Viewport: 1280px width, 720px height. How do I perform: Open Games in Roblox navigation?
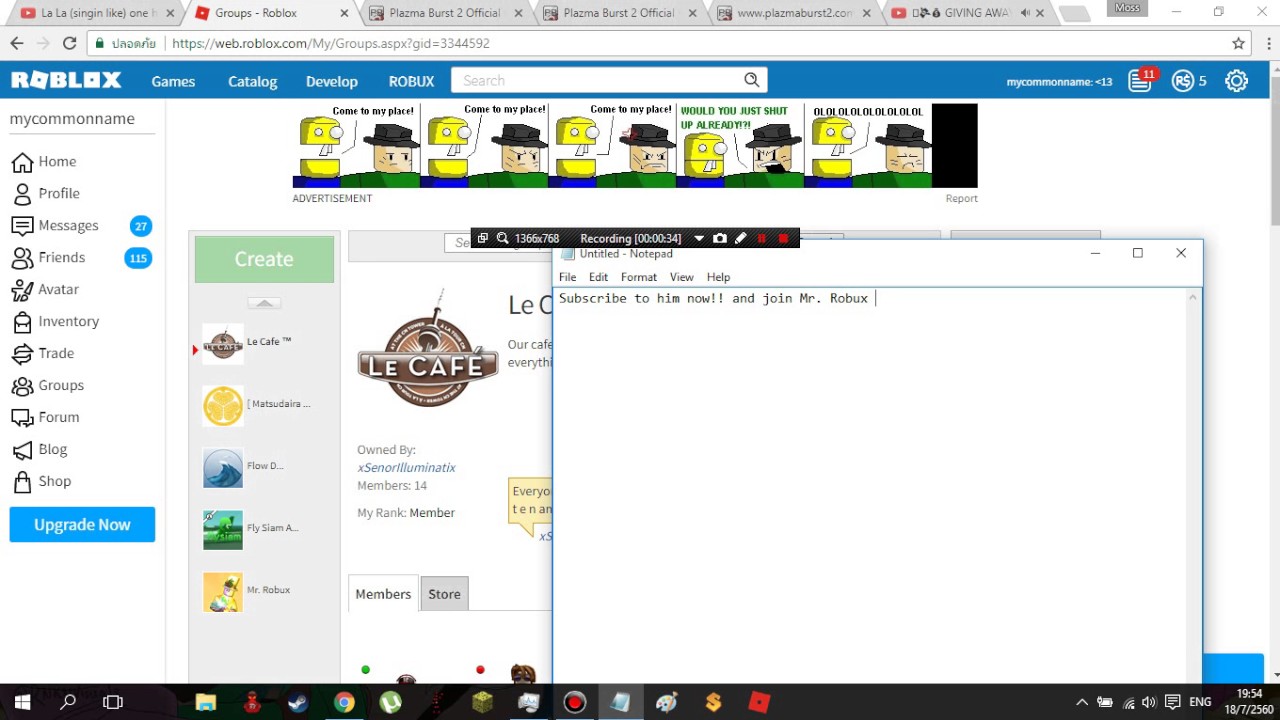coord(173,81)
